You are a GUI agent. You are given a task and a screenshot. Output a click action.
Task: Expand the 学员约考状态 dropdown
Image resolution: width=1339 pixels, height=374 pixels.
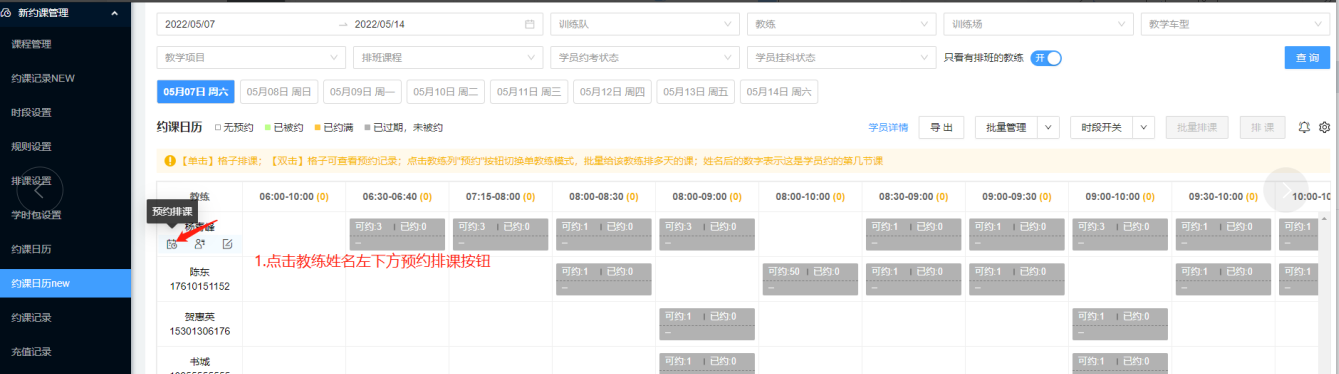coord(643,58)
